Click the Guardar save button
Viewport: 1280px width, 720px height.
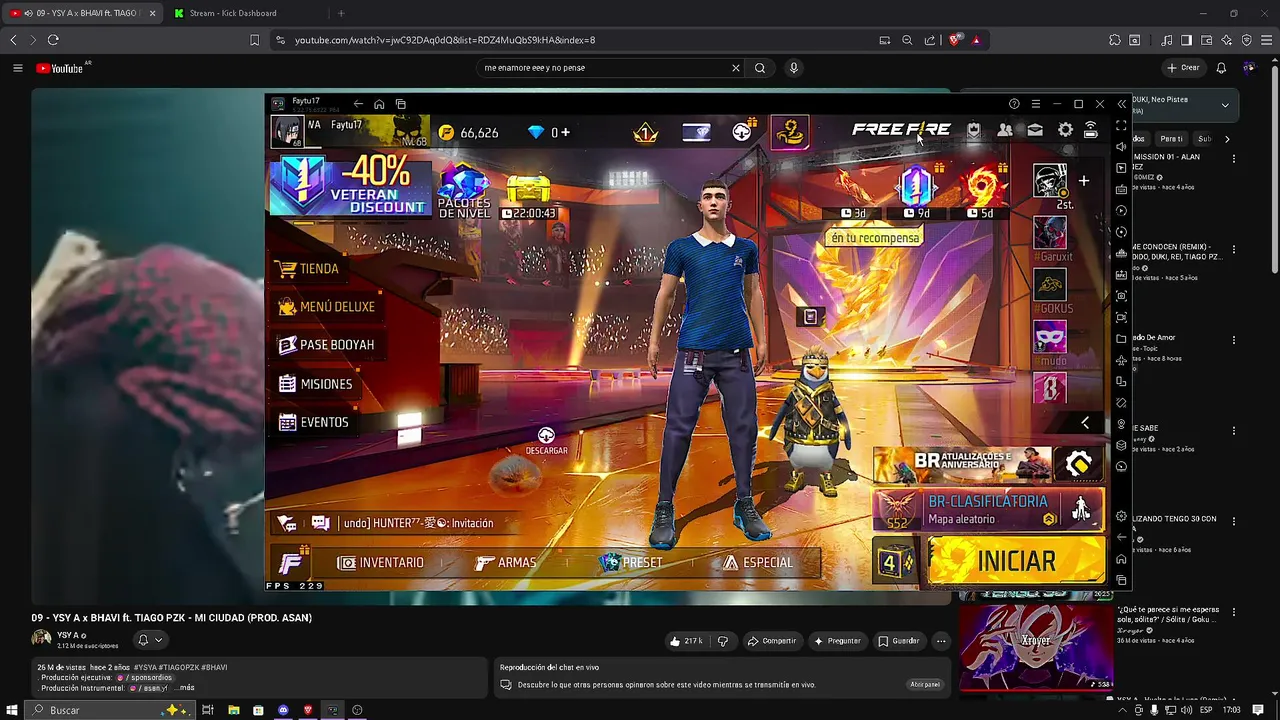click(898, 641)
